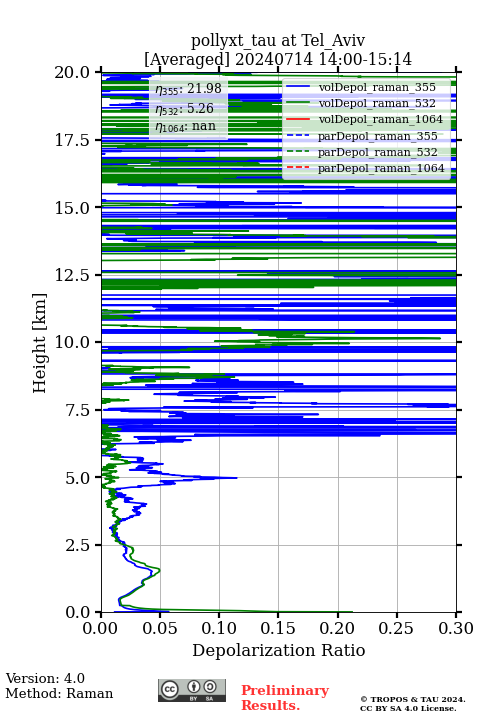The image size is (480, 720).
Task: Click the Height [km] axis label
Action: tap(40, 343)
